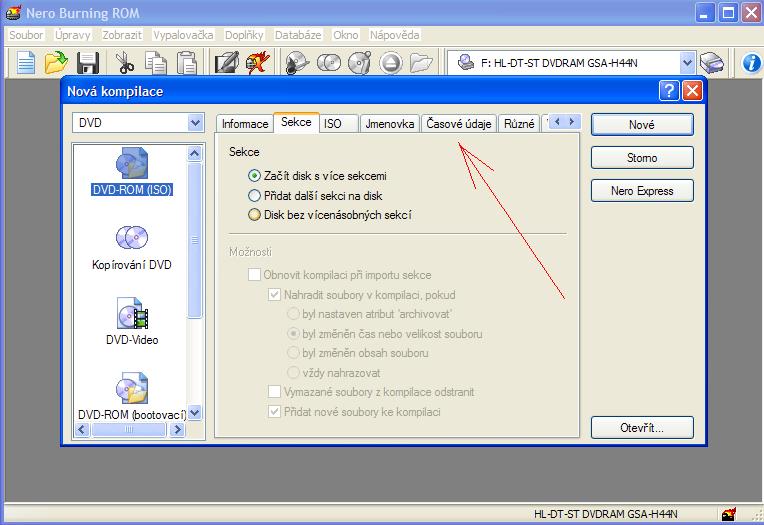Click the Eject disc toolbar icon
The height and width of the screenshot is (525, 764).
391,63
